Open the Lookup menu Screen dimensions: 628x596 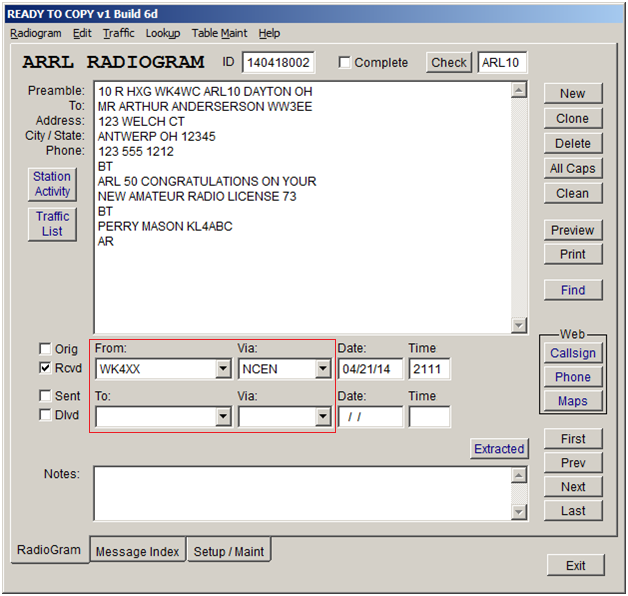pos(163,33)
